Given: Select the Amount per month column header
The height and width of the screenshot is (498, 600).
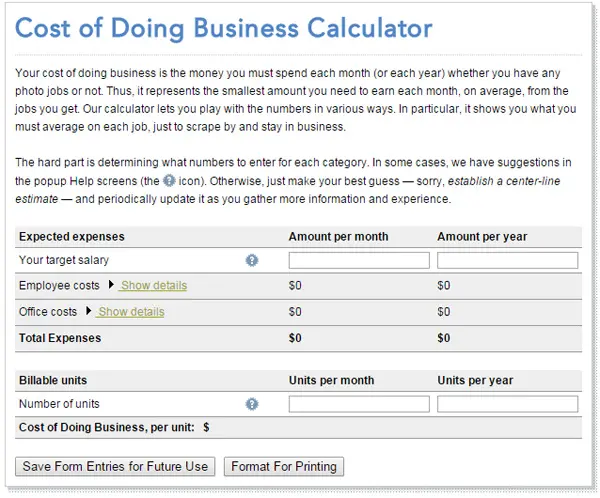Looking at the screenshot, I should [x=338, y=237].
